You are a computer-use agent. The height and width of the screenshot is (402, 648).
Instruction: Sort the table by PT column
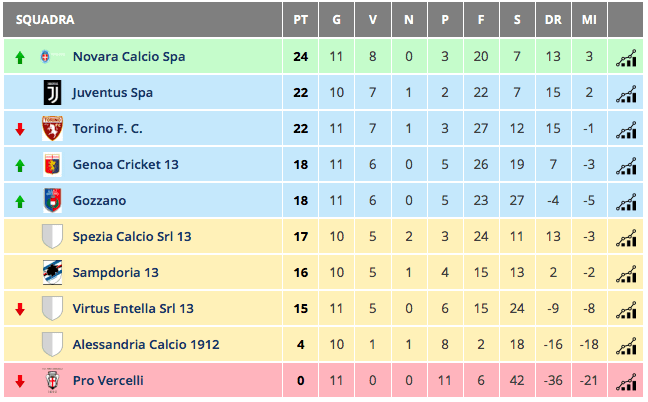click(301, 20)
